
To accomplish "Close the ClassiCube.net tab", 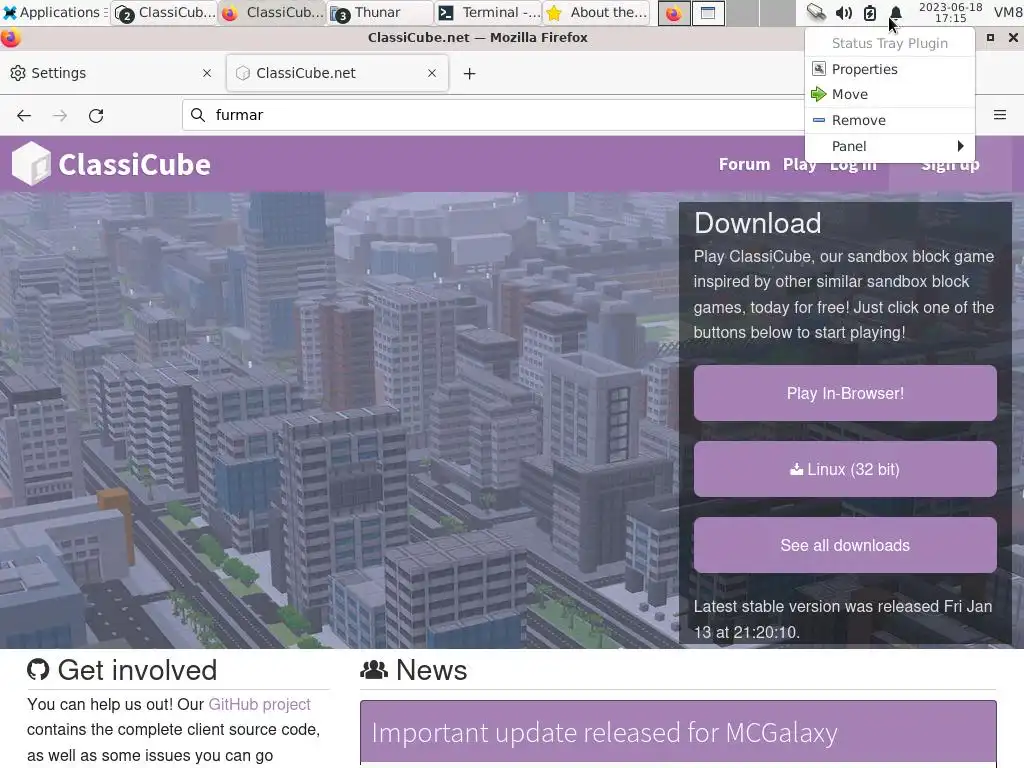I will coord(432,73).
